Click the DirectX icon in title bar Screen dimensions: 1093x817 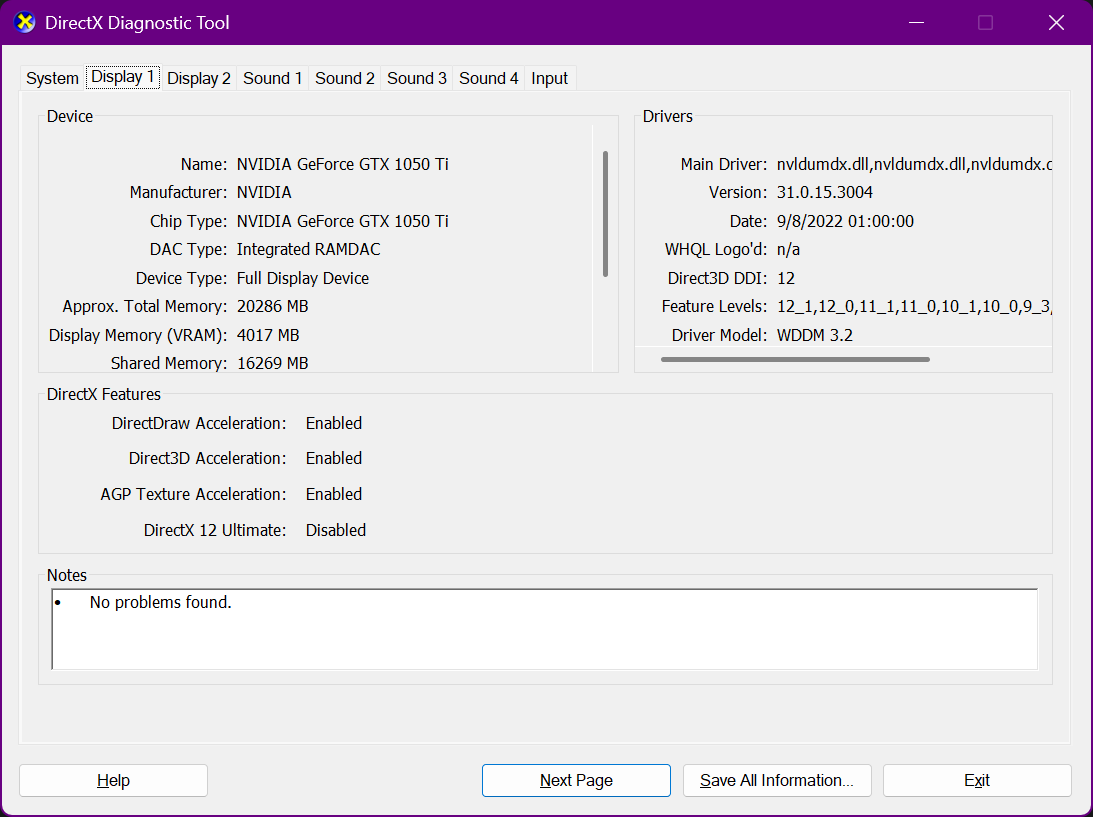[x=24, y=22]
